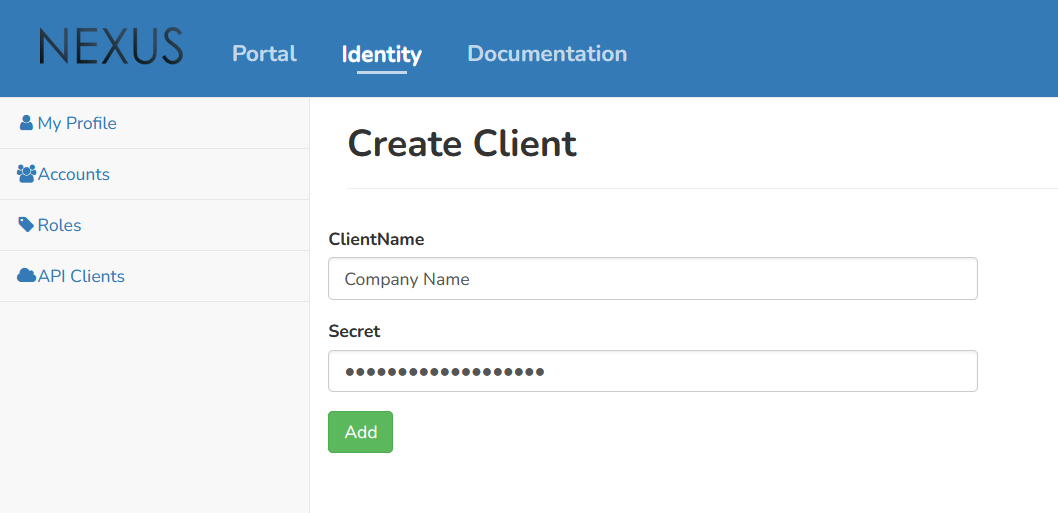Click the My Profile user icon
The height and width of the screenshot is (513, 1058).
pyautogui.click(x=26, y=123)
